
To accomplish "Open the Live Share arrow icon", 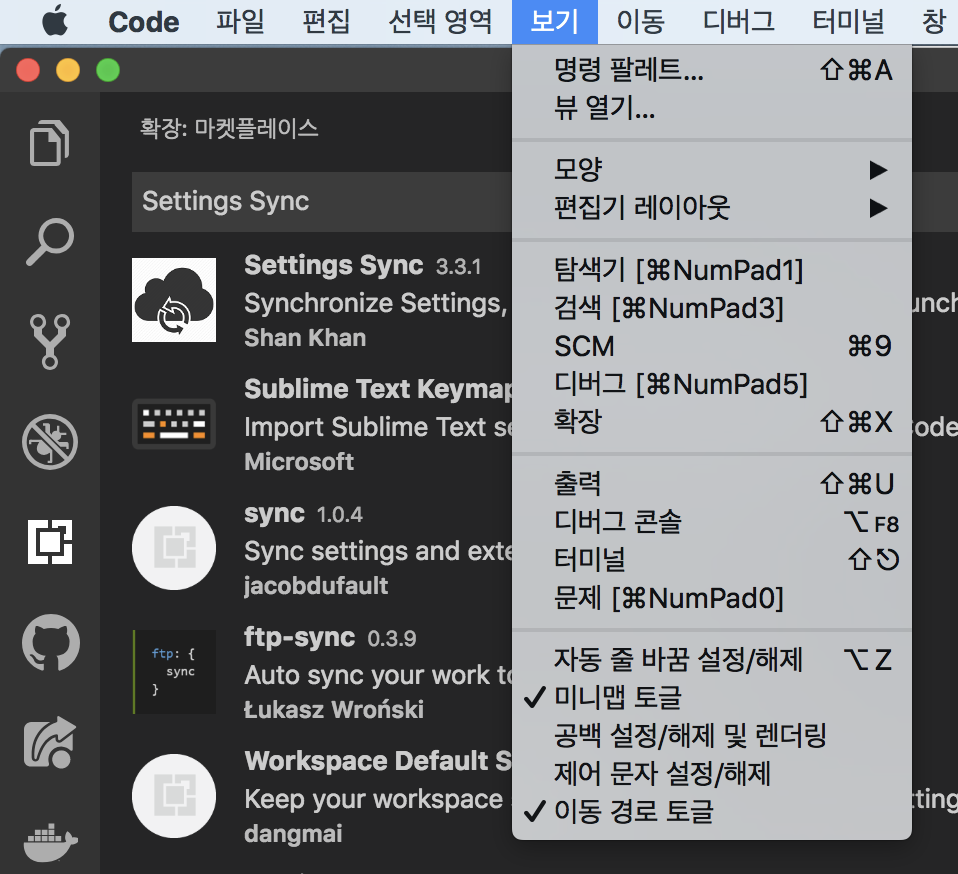I will pos(49,742).
